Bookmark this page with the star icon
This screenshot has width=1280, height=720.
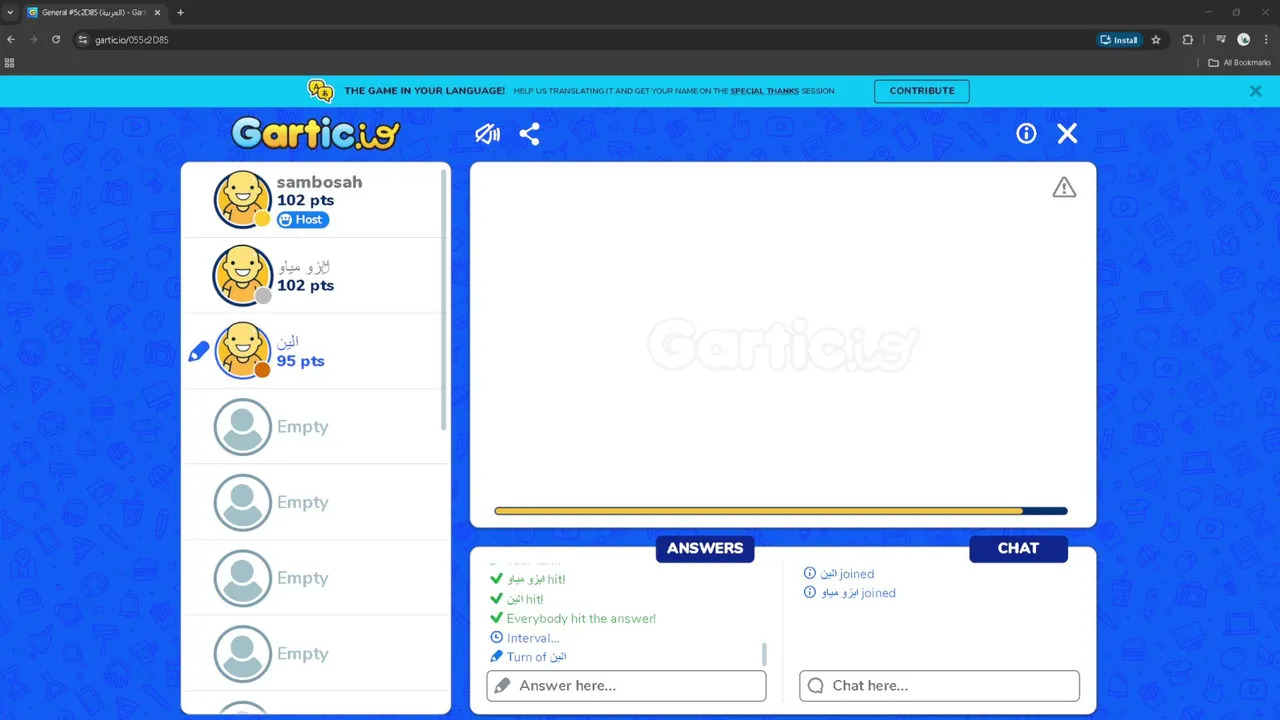(x=1156, y=40)
